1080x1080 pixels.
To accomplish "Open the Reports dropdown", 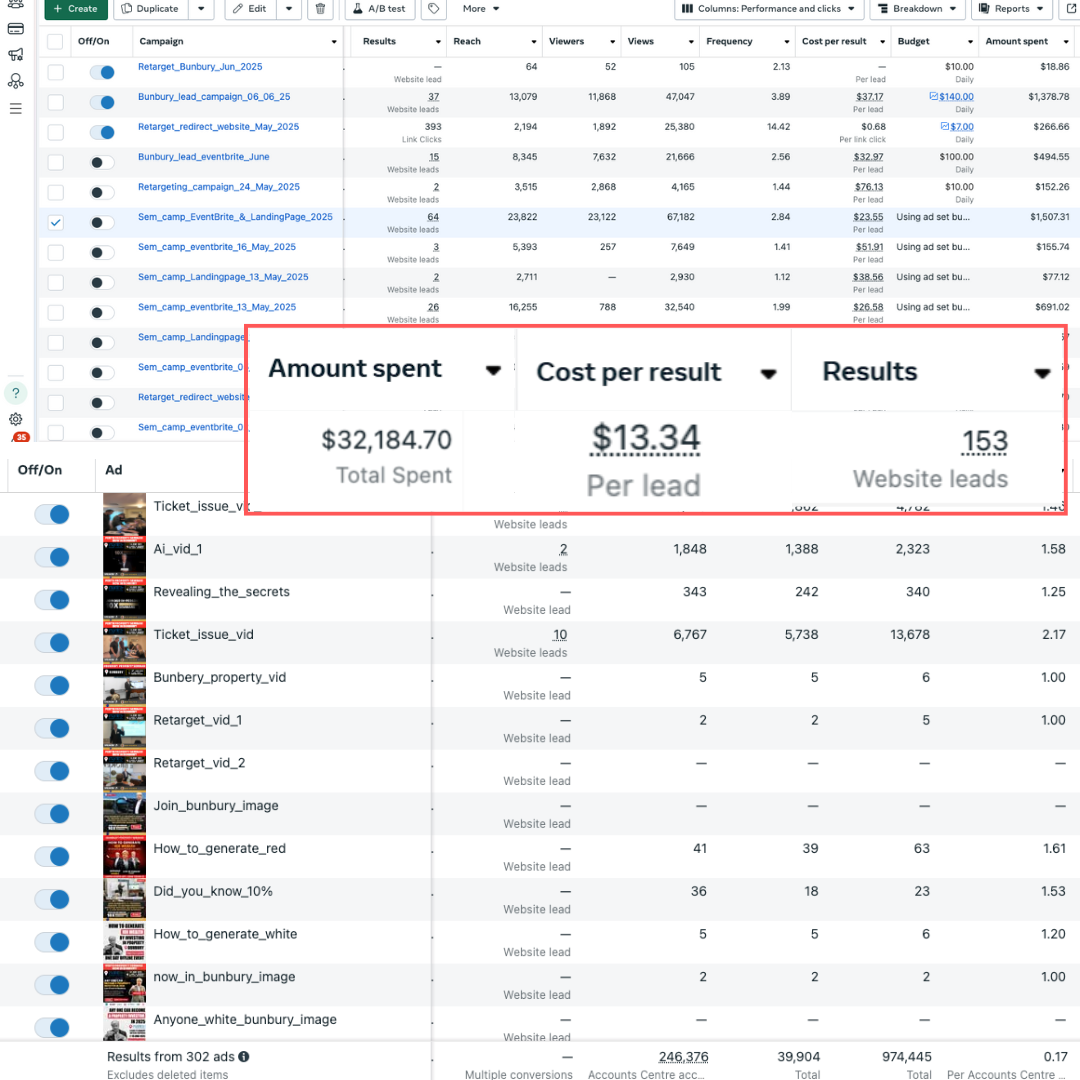I will 1011,9.
